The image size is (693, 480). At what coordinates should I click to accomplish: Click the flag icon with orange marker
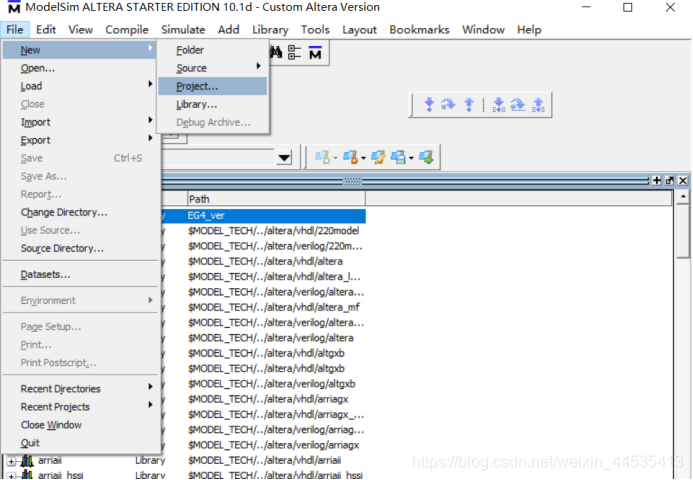click(x=351, y=157)
